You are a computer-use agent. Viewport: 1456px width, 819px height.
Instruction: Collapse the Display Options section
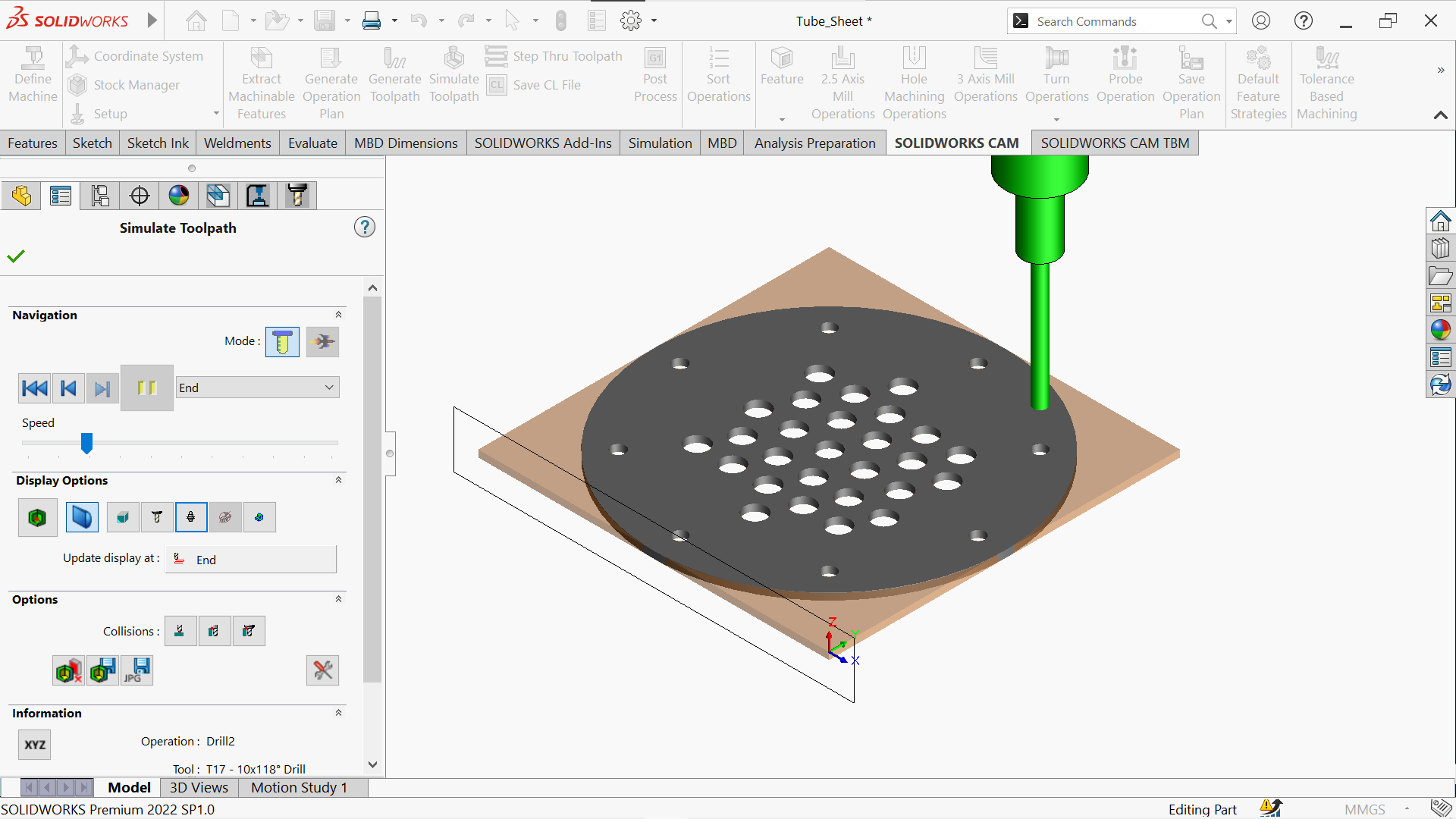point(338,480)
